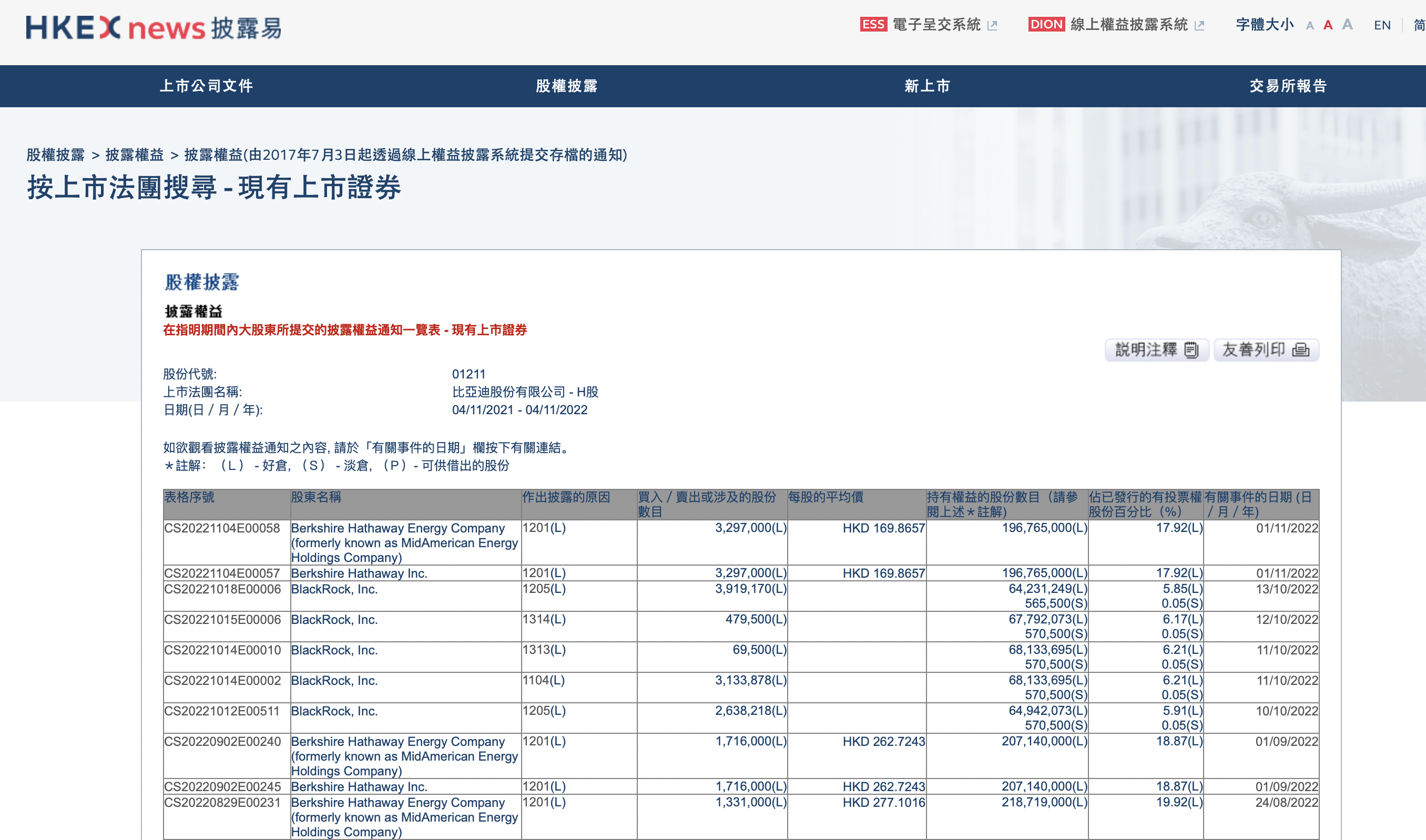Open event date 01/11/2022 for CS20221104E00057
The width and height of the screenshot is (1426, 840).
[x=1287, y=573]
